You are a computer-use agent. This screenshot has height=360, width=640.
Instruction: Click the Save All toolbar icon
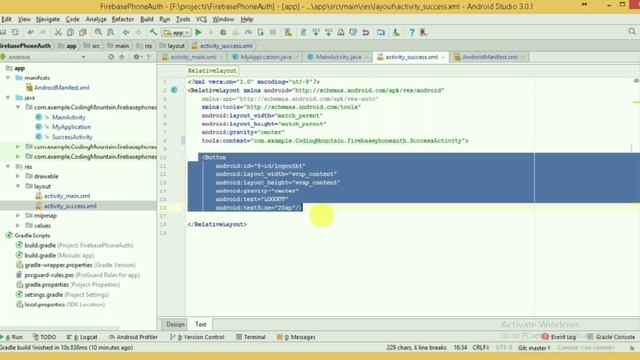(3, 32)
